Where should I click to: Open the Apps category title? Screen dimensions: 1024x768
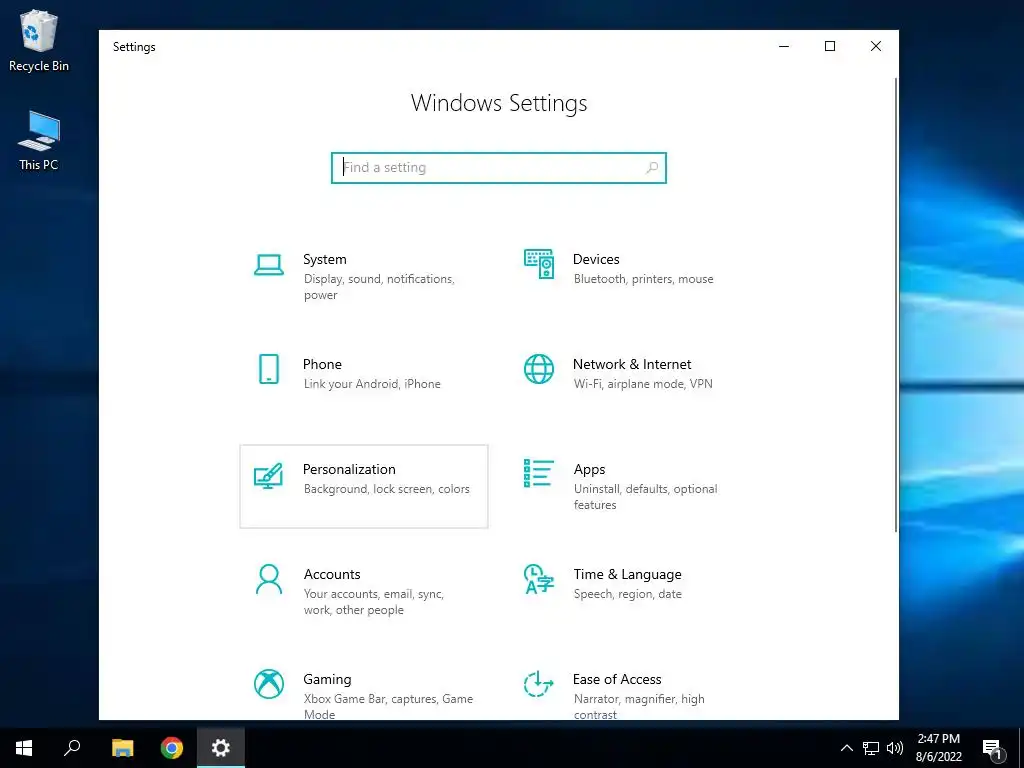589,470
